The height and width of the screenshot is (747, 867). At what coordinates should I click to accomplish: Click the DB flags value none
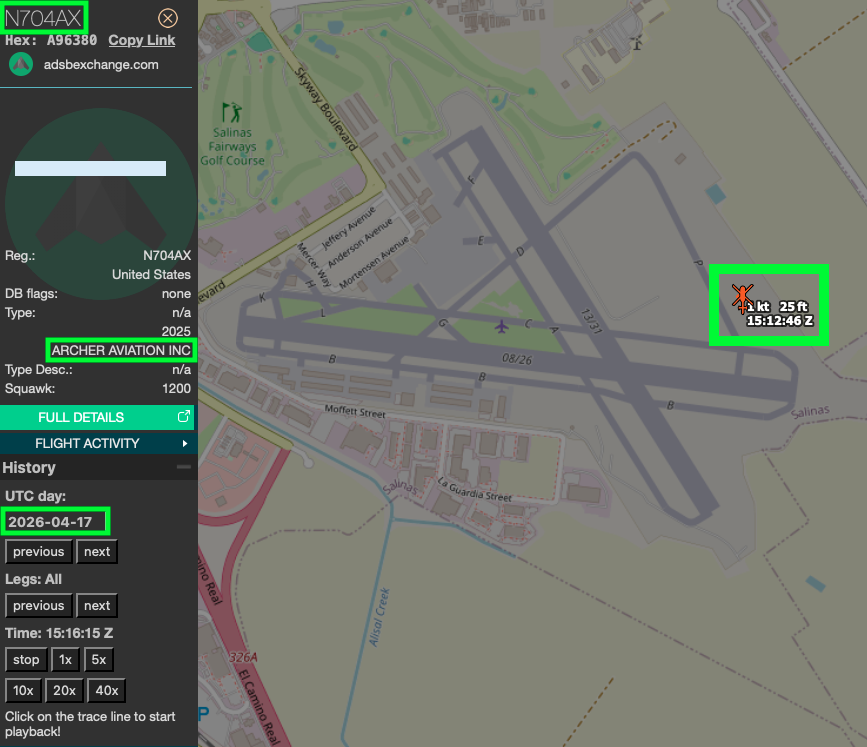point(176,294)
